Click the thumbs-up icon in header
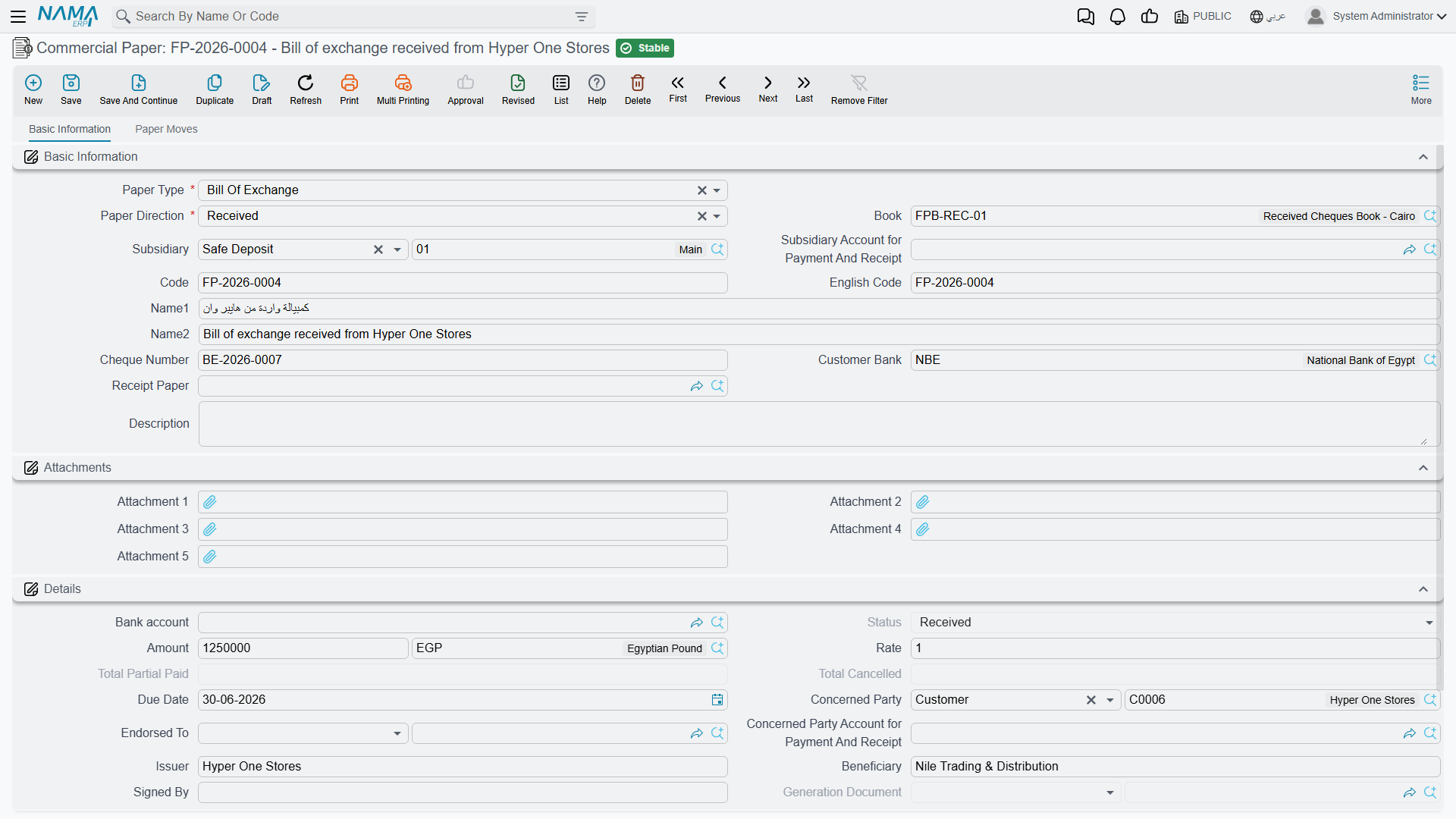1456x819 pixels. click(x=1150, y=17)
